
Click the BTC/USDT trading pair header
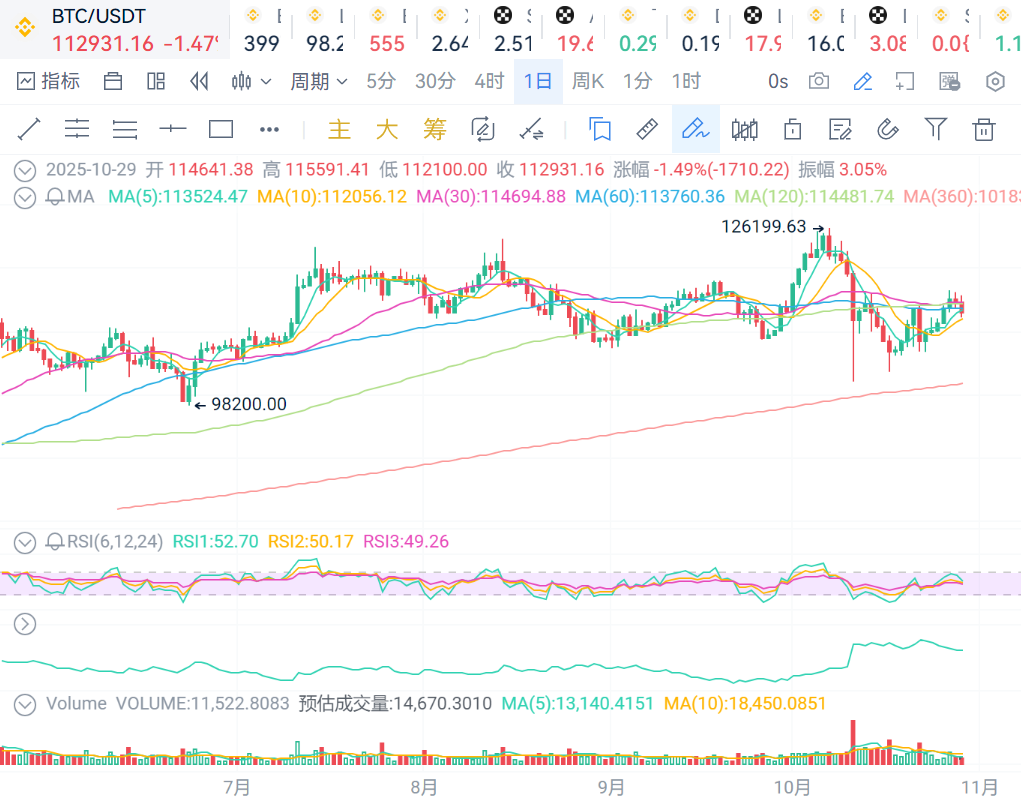point(98,17)
